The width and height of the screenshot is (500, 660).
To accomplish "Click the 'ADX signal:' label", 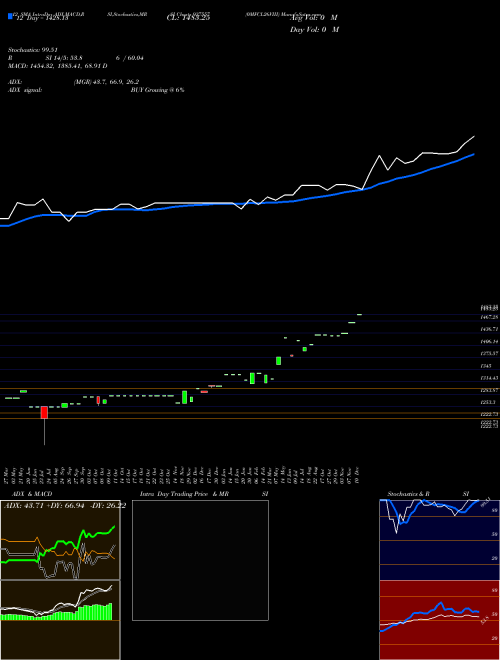I will [x=25, y=90].
